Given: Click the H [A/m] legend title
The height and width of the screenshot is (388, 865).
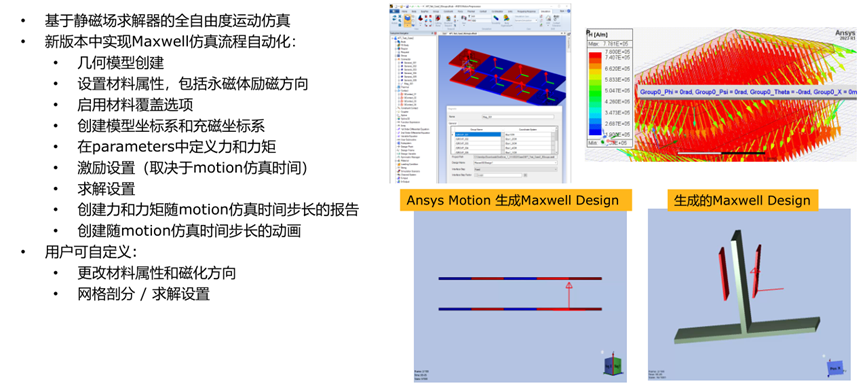Looking at the screenshot, I should coord(598,35).
